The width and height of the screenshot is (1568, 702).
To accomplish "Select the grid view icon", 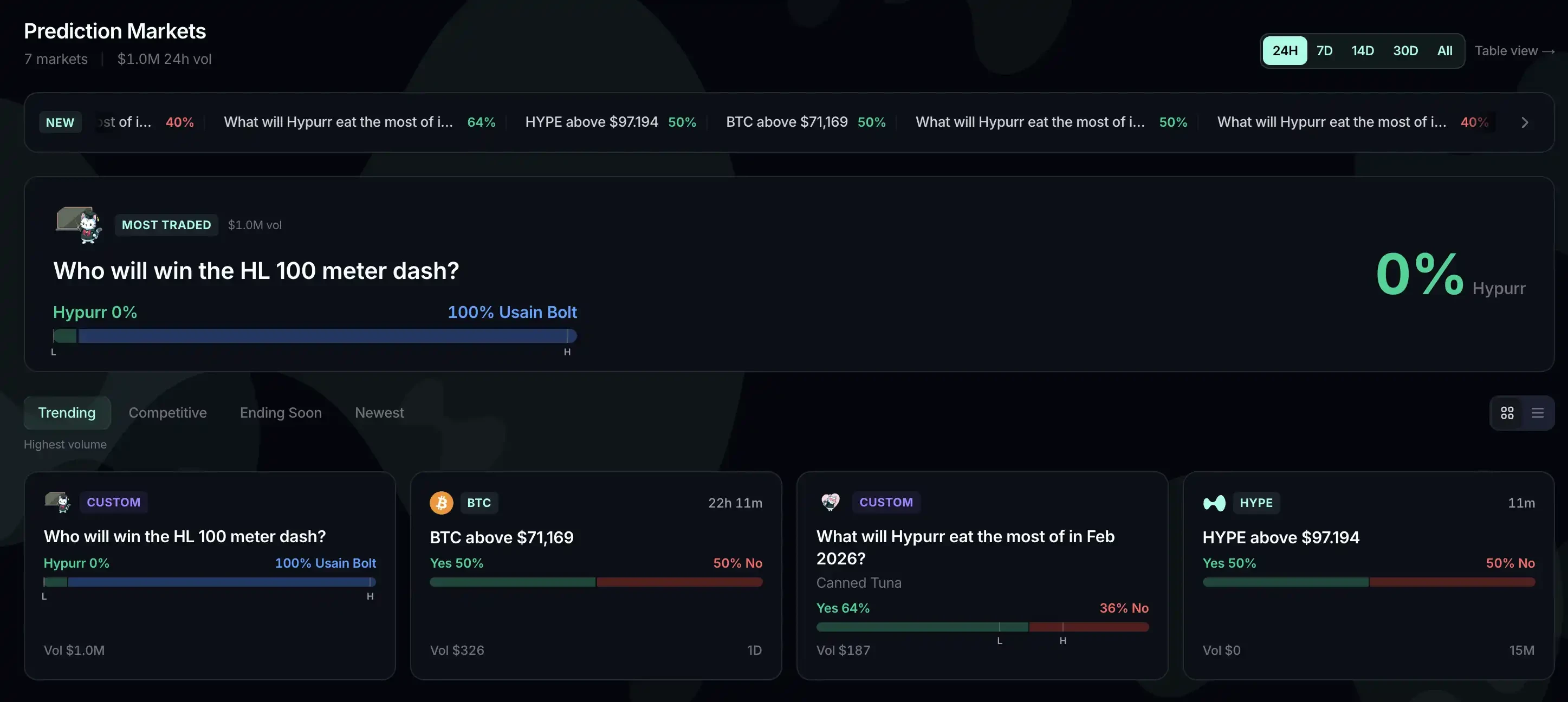I will tap(1507, 412).
